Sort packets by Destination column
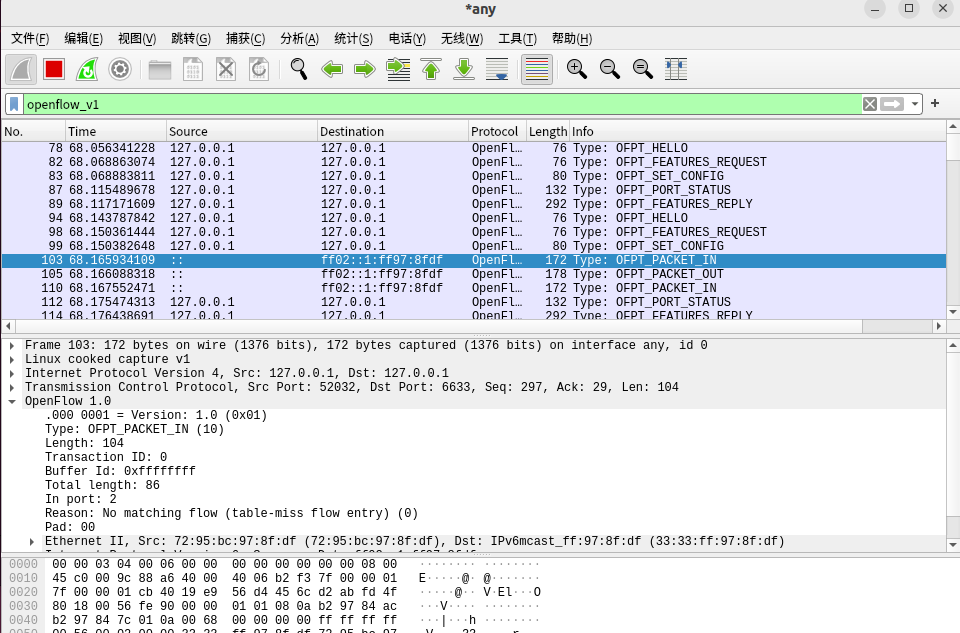The height and width of the screenshot is (633, 960). click(x=392, y=132)
